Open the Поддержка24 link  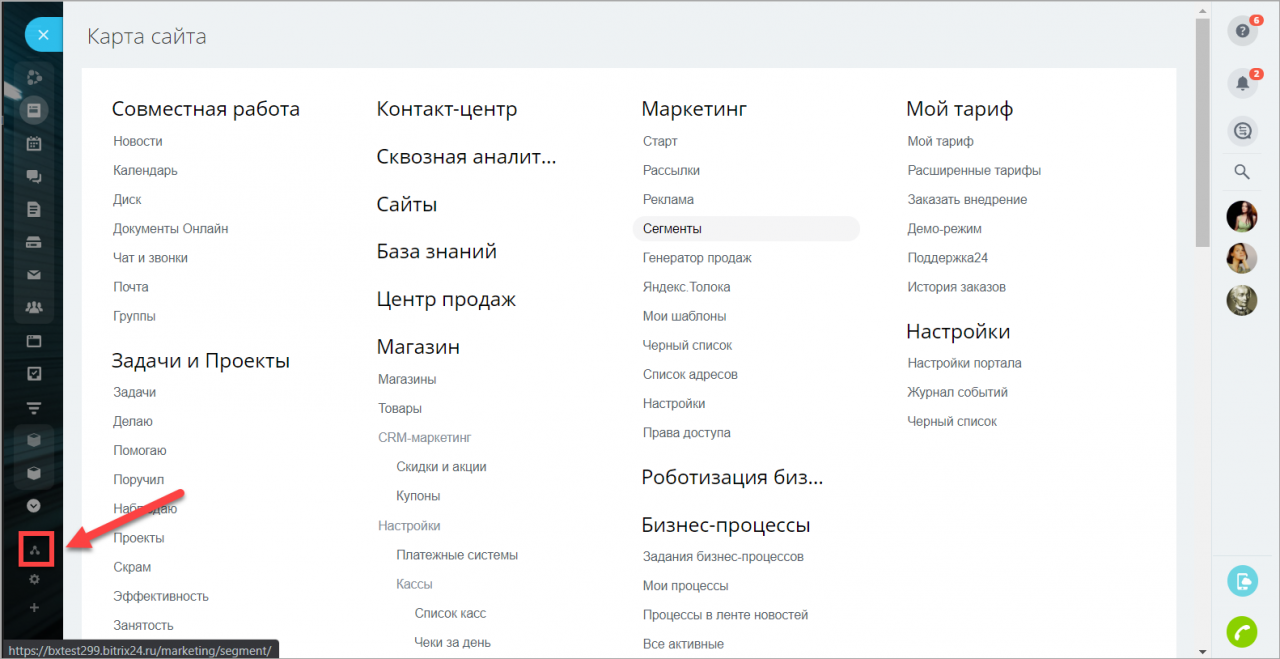point(948,257)
